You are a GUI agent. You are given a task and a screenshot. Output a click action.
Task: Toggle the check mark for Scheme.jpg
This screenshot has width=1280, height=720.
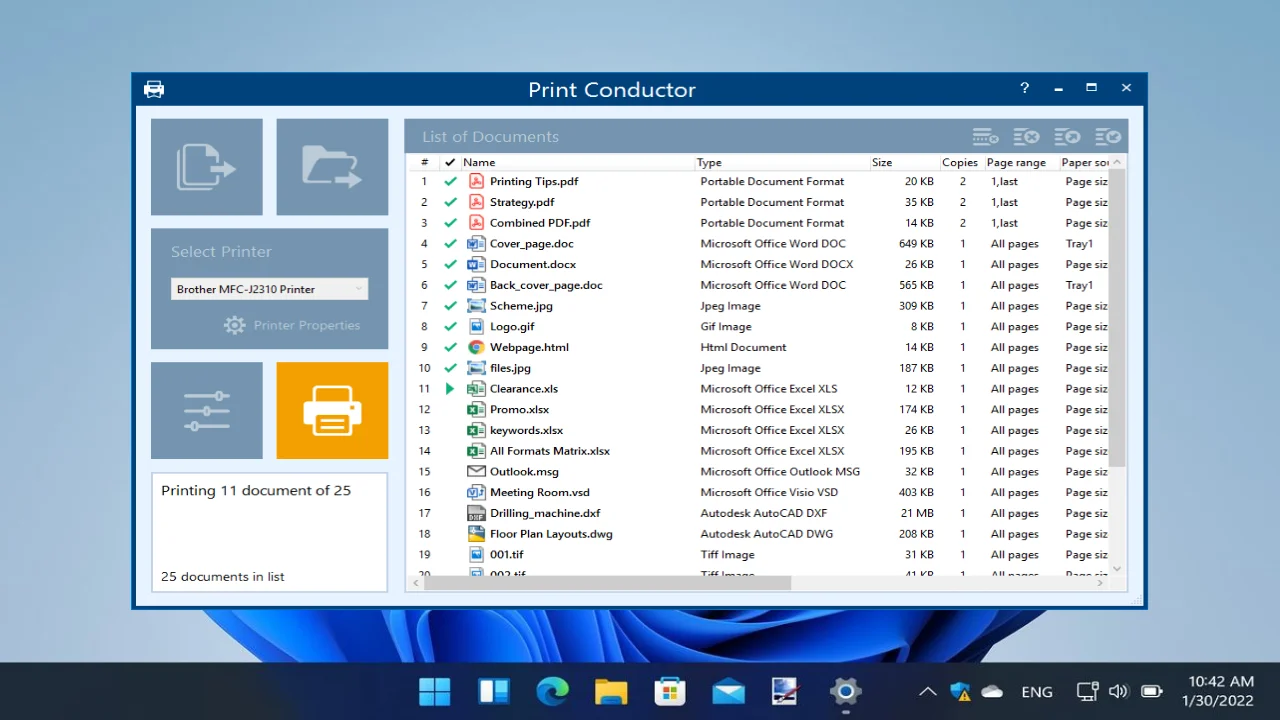point(450,306)
